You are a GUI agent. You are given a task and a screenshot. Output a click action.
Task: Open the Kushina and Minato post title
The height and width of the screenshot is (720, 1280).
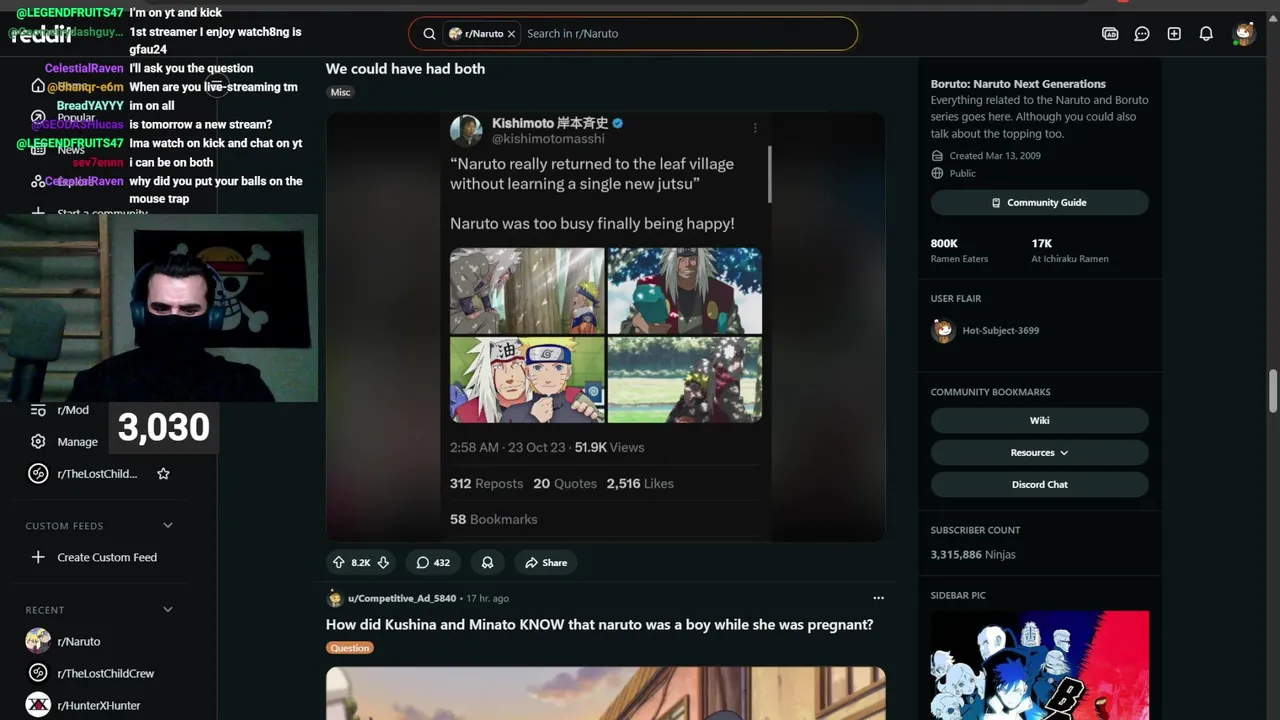pos(599,625)
